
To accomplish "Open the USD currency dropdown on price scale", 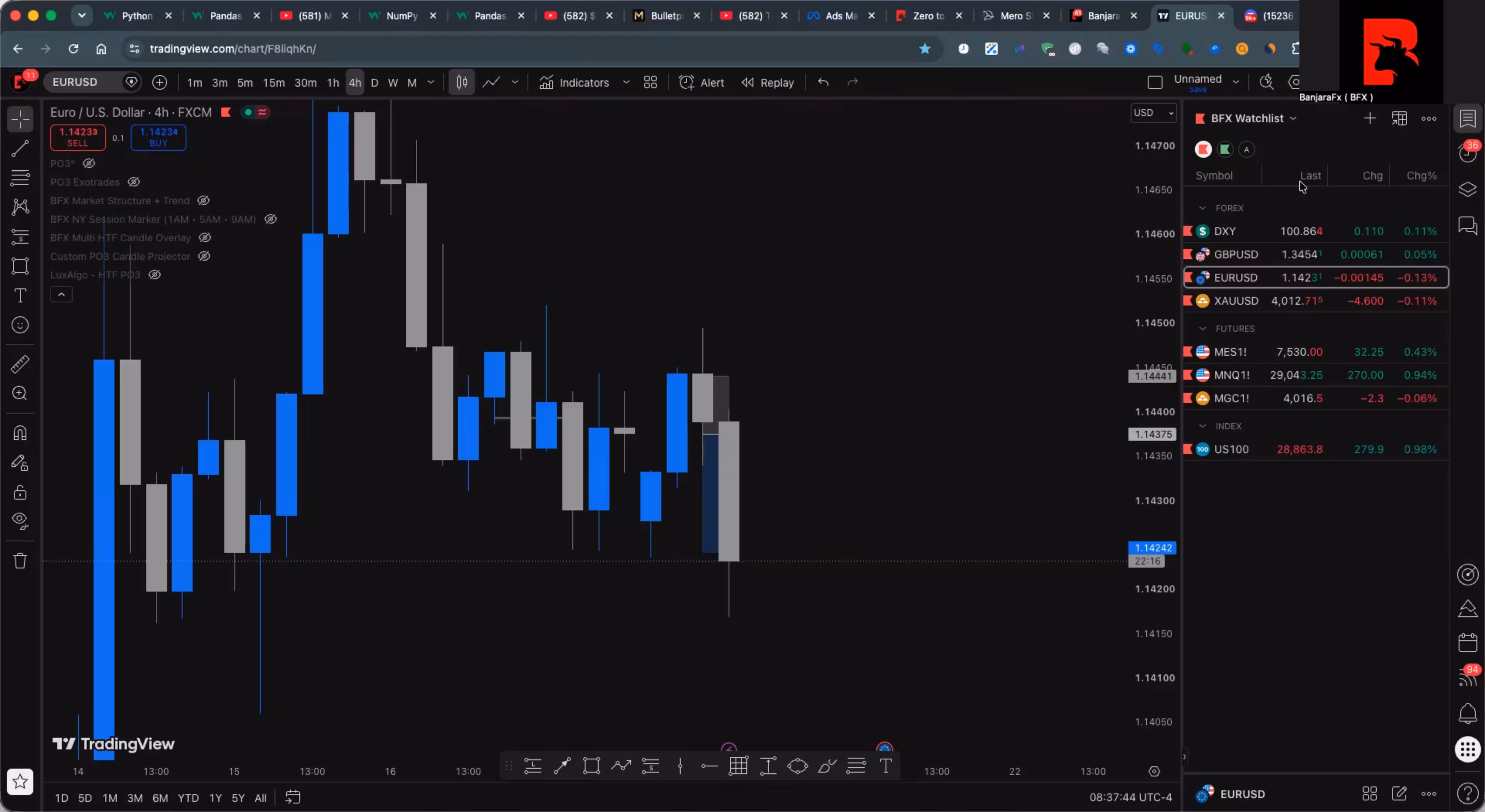I will pyautogui.click(x=1153, y=113).
